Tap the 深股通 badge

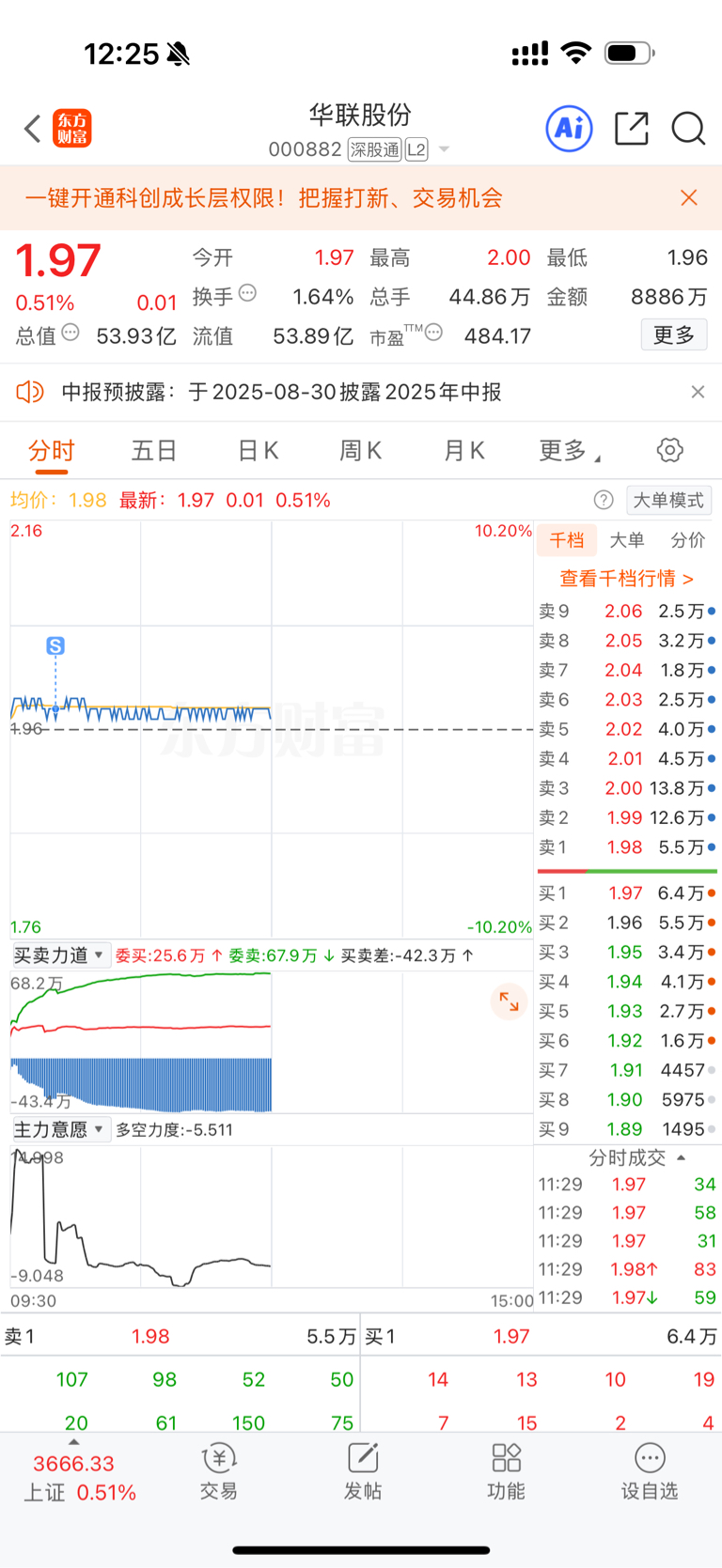click(x=374, y=149)
